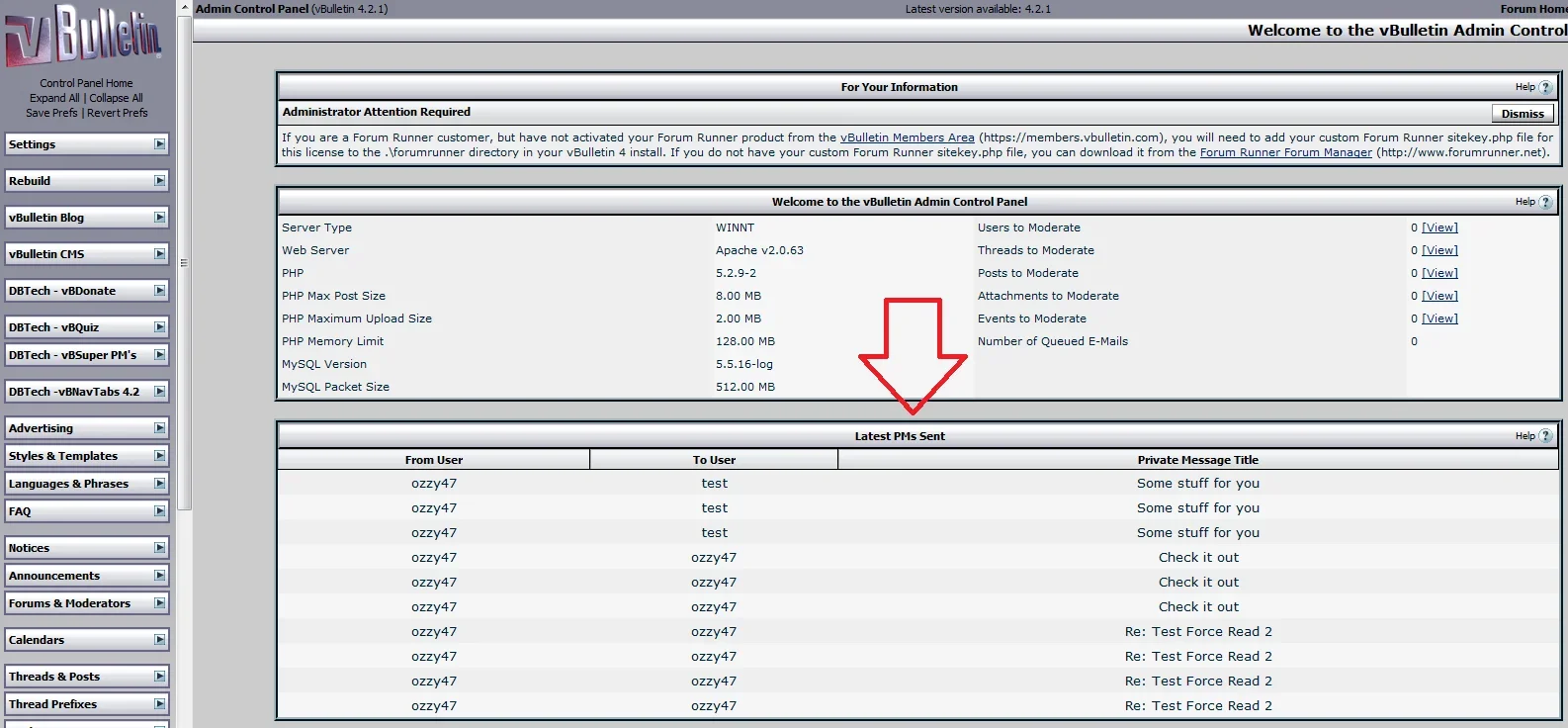Image resolution: width=1568 pixels, height=728 pixels.
Task: Click Forums & Moderators label
Action: (69, 603)
